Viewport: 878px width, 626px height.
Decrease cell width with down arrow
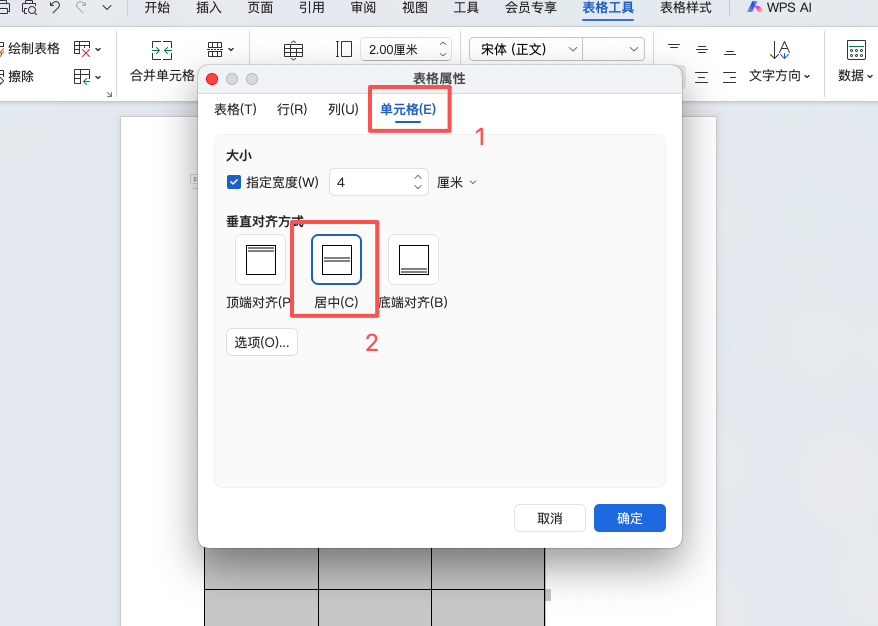(x=418, y=187)
